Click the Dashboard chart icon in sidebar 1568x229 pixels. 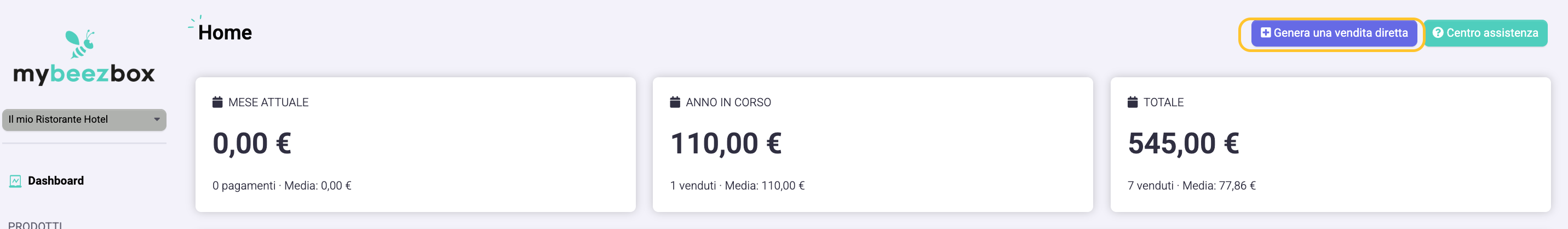(15, 181)
